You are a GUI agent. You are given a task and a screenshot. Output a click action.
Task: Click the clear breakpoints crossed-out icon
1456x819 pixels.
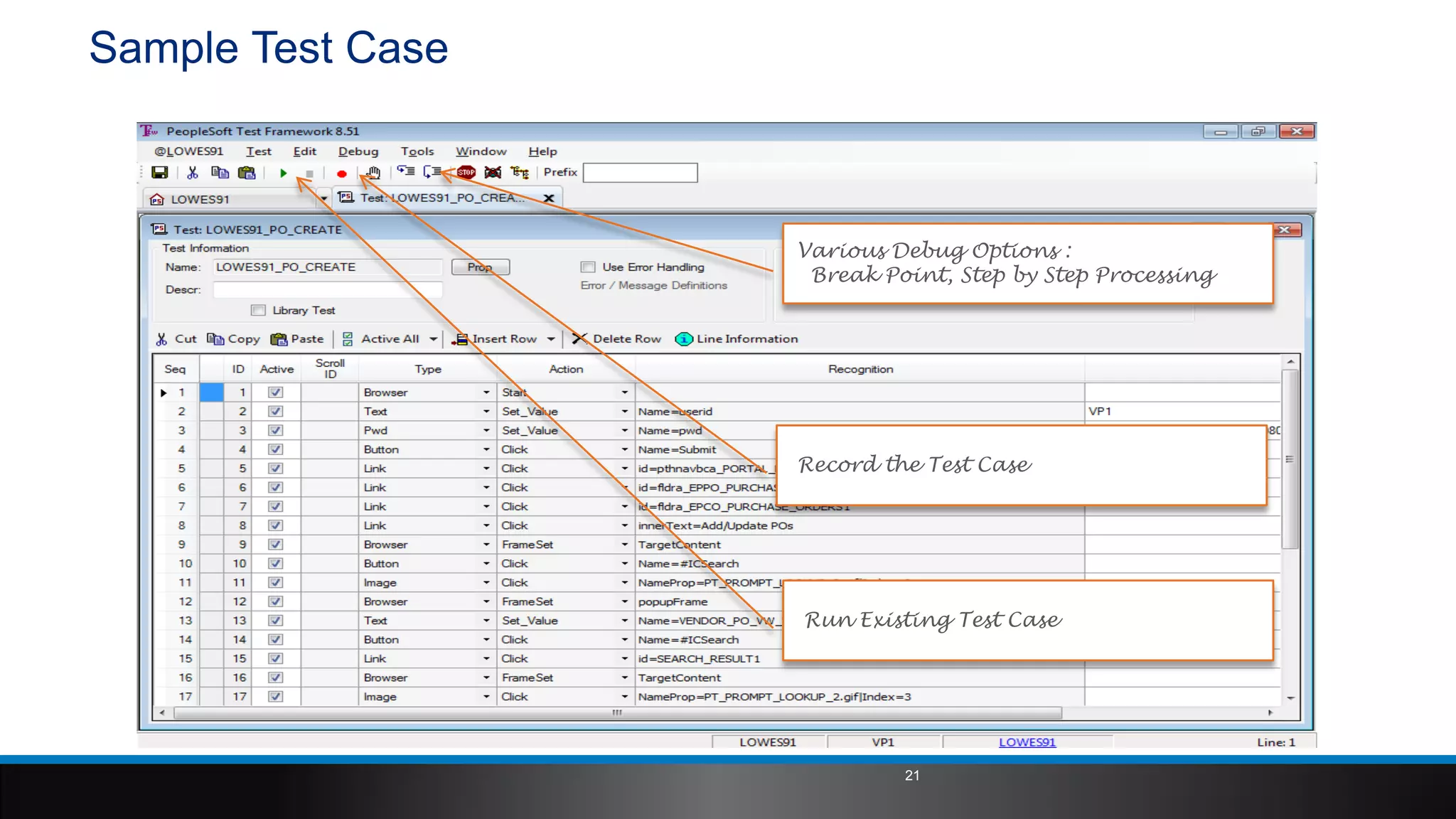pyautogui.click(x=493, y=172)
